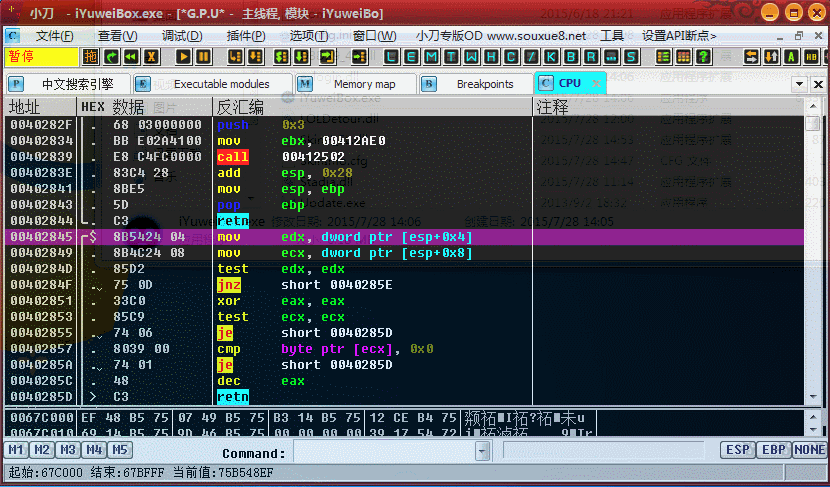Open Patches window with slash icon

pos(531,57)
